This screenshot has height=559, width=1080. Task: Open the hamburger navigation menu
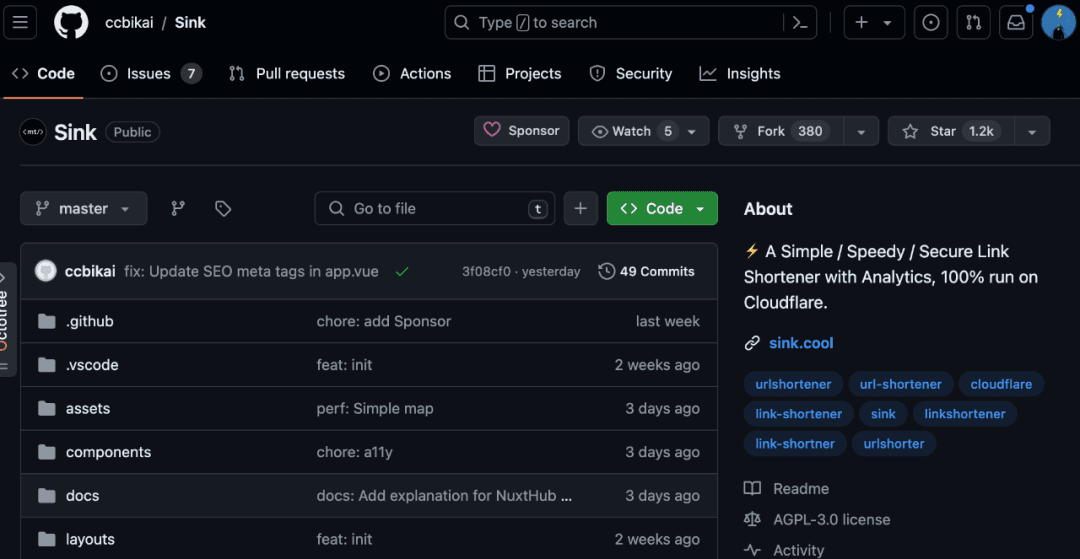pyautogui.click(x=20, y=22)
